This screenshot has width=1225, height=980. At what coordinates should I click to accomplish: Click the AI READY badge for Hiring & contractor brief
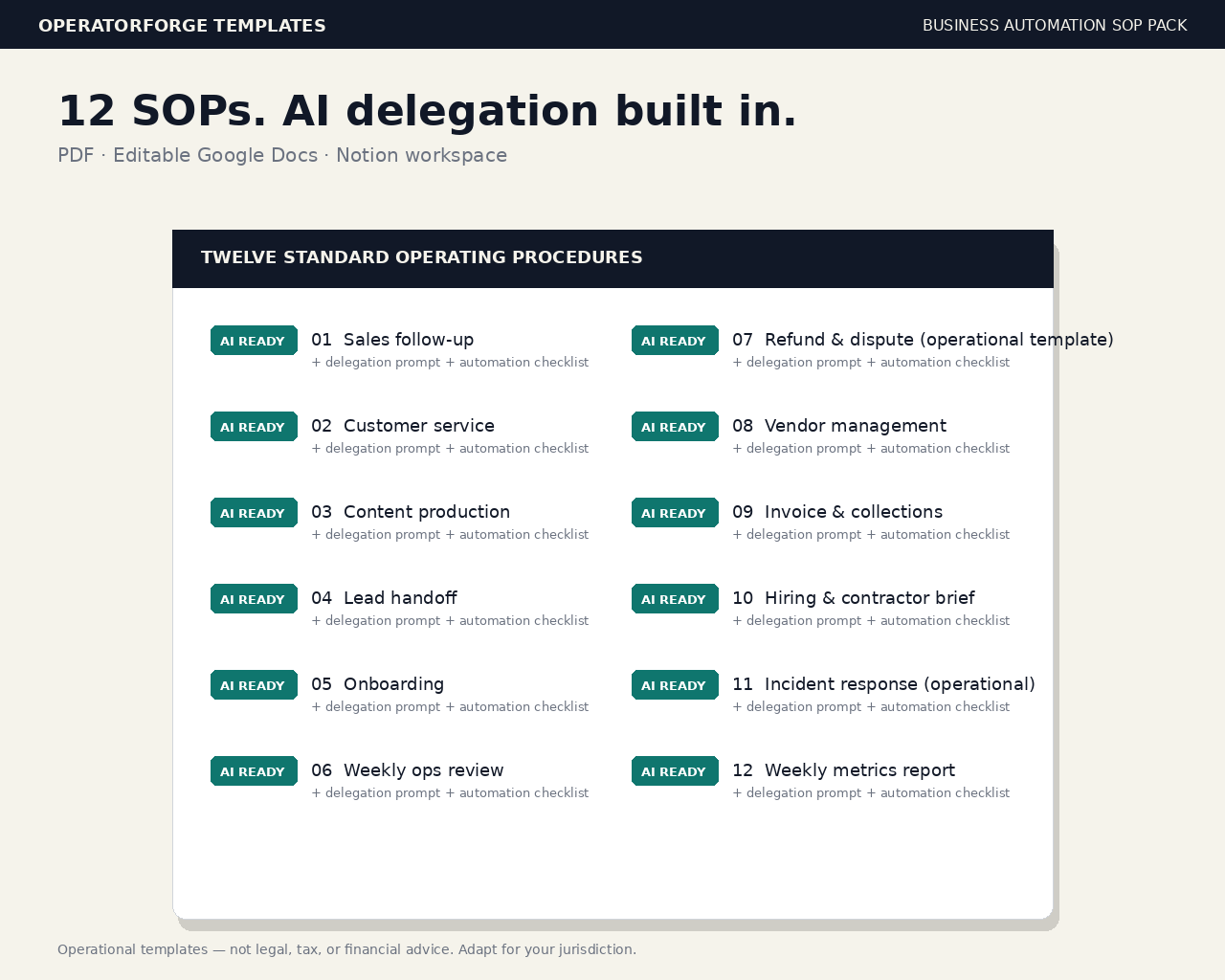[675, 599]
